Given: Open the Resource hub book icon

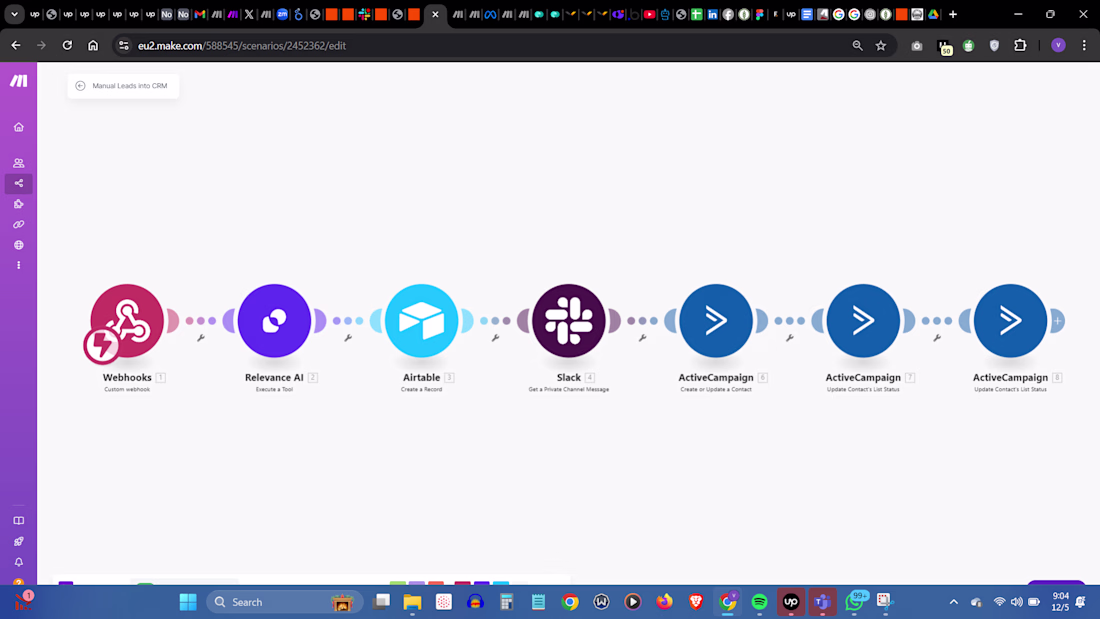Looking at the screenshot, I should pos(18,521).
